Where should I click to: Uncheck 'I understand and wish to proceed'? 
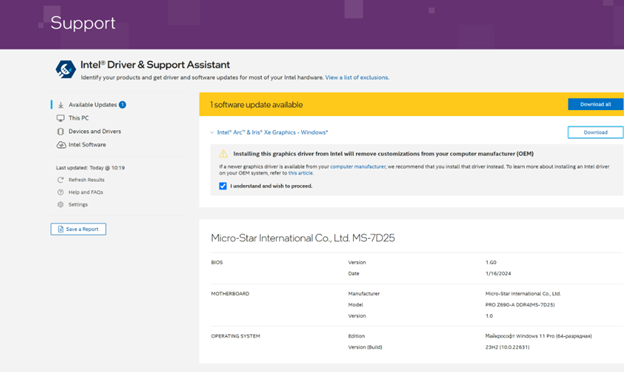coord(223,186)
